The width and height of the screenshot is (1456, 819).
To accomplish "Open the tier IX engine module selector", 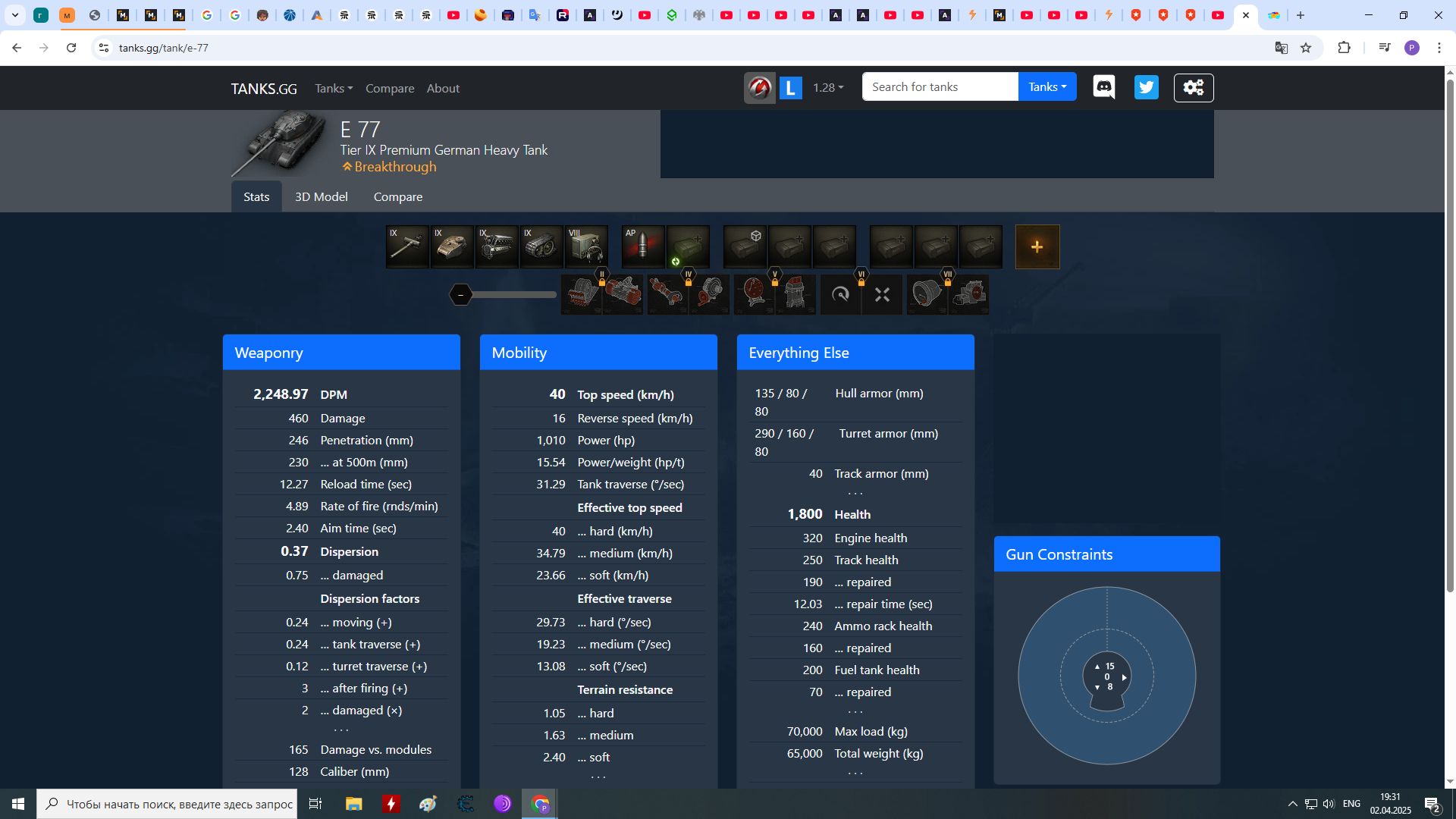I will 497,246.
